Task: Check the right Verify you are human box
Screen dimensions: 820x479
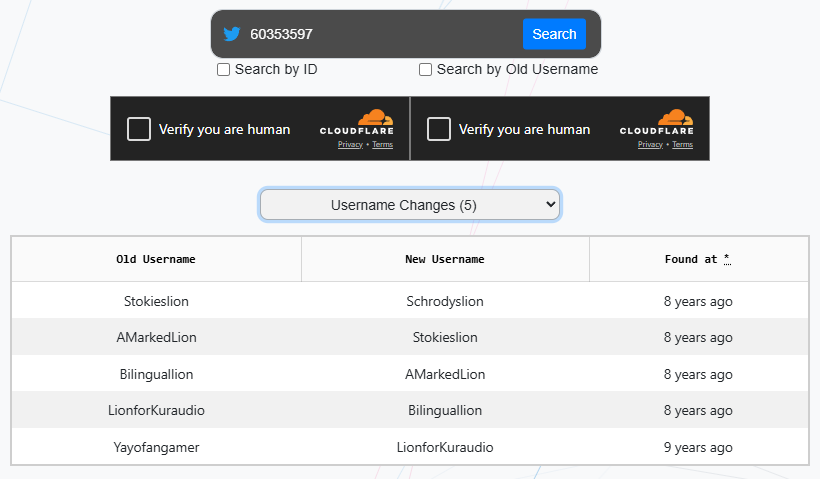Action: (439, 129)
